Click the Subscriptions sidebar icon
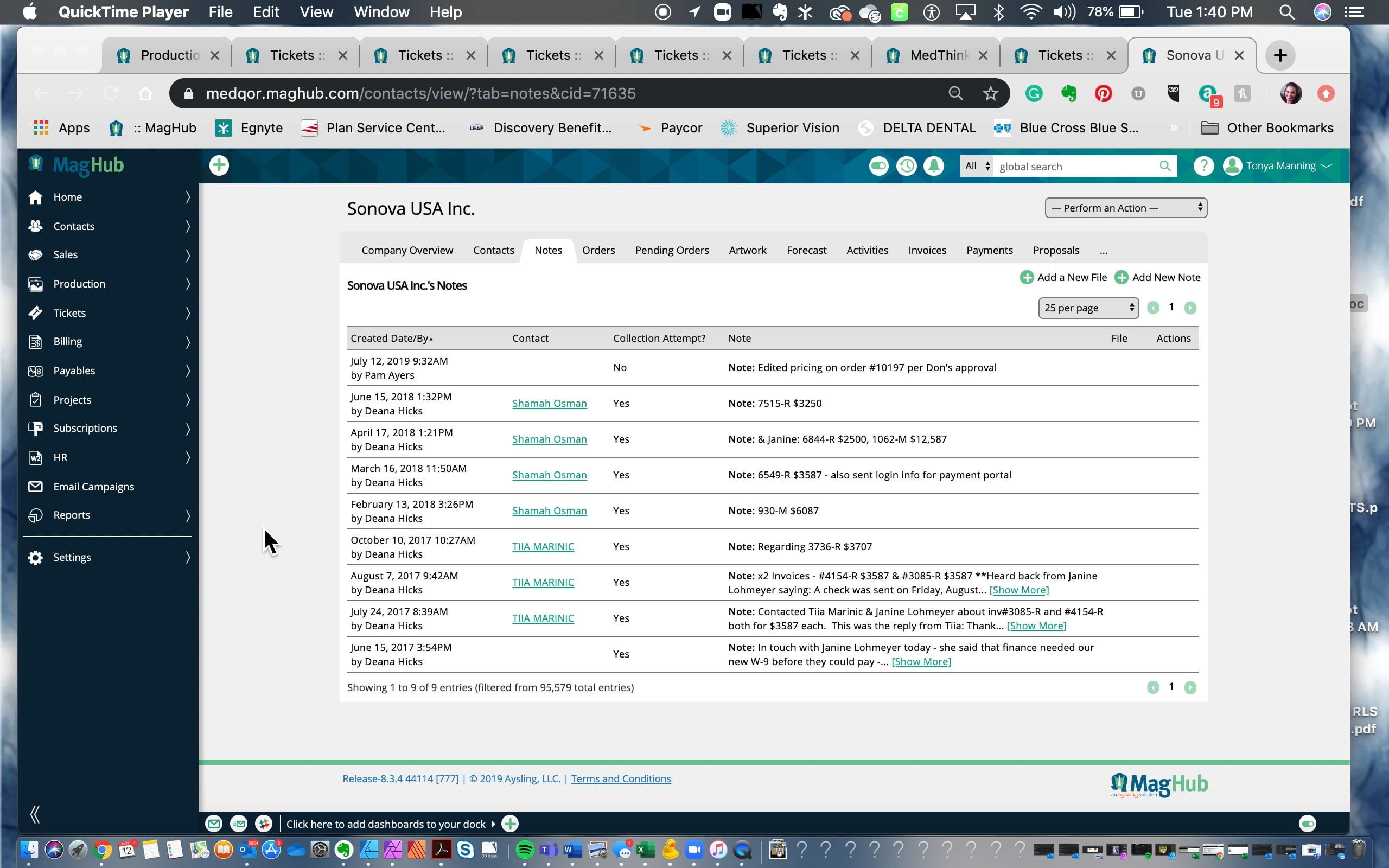 (36, 428)
